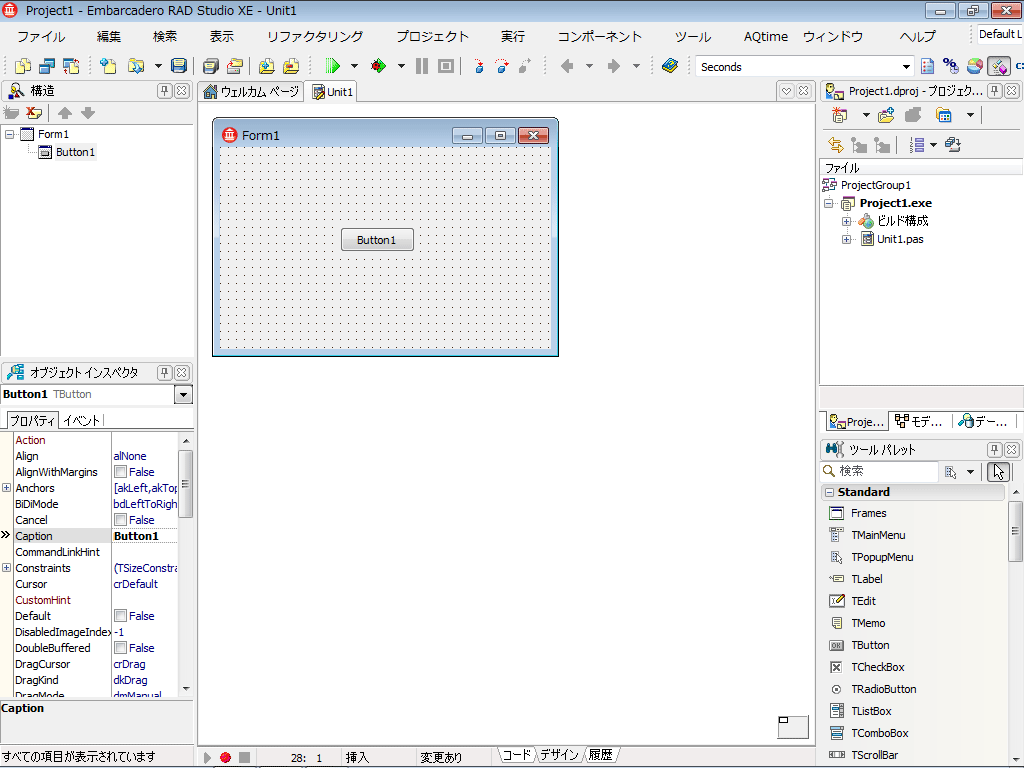Click the folder icon with the red minus
1024x768 pixels.
[x=291, y=66]
